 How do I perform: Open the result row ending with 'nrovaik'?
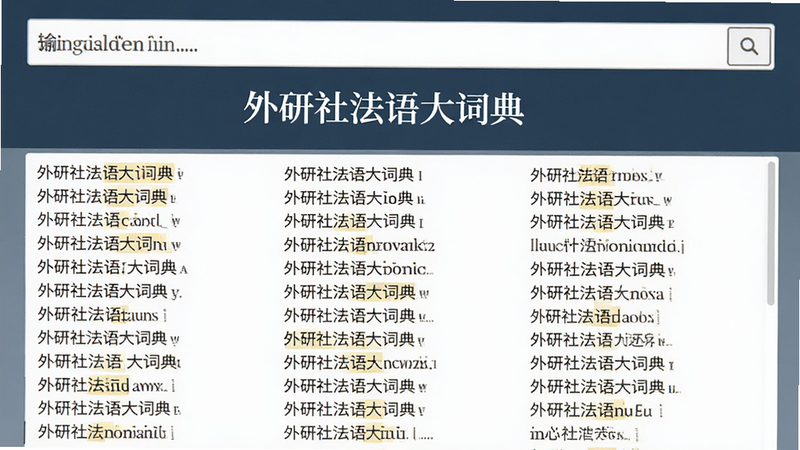359,245
